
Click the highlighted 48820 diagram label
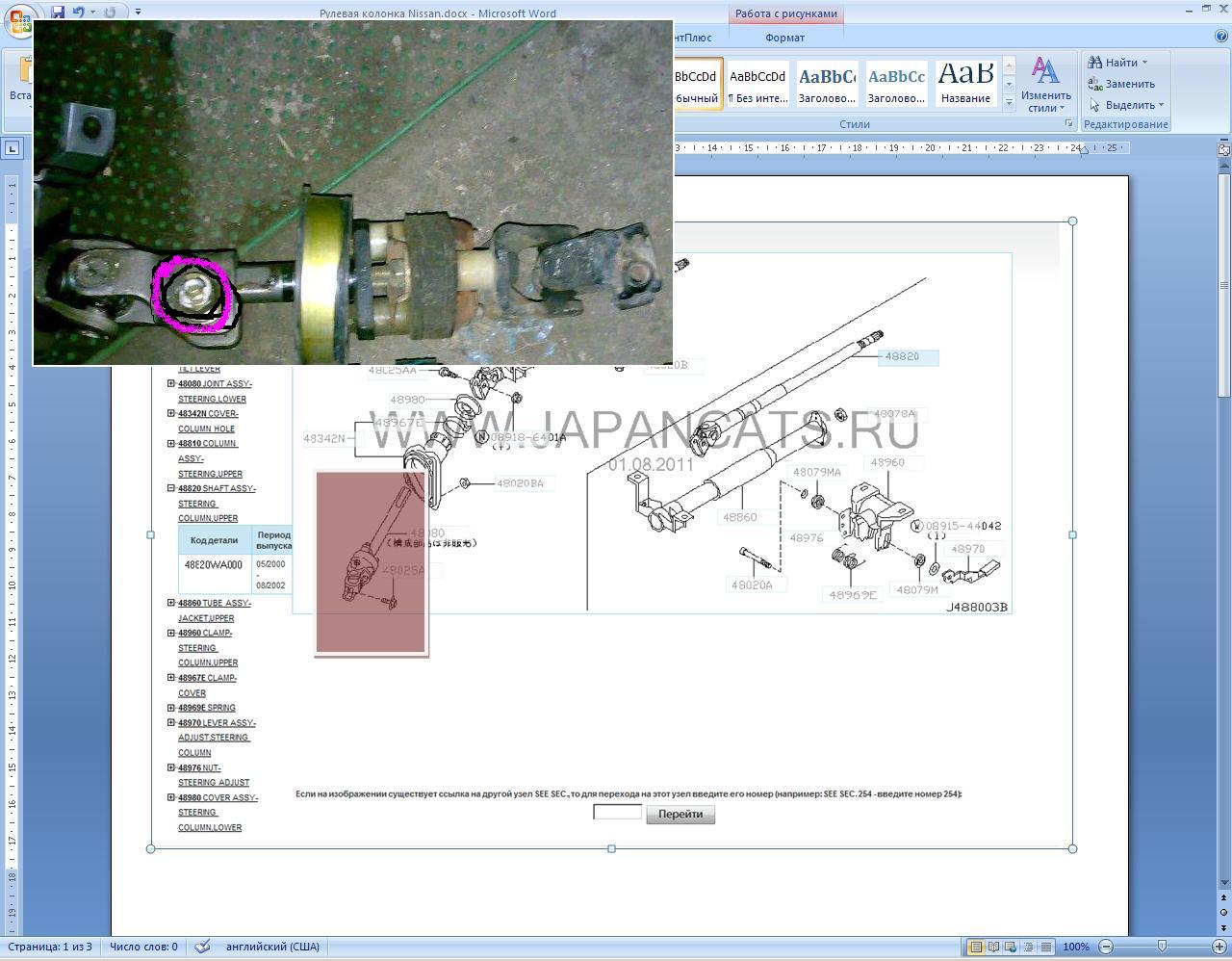coord(907,357)
